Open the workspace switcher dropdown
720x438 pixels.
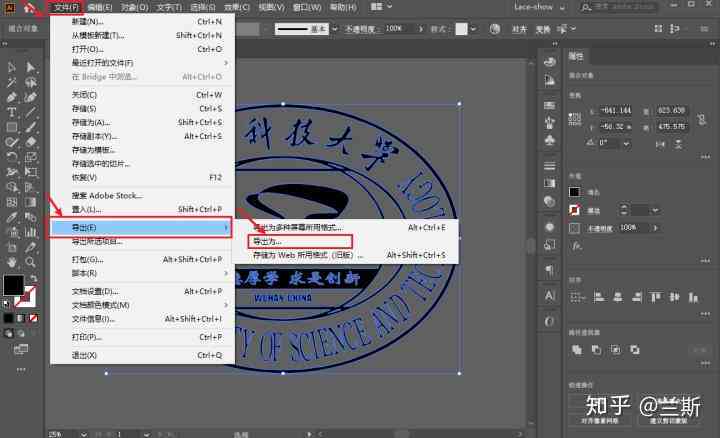[540, 7]
